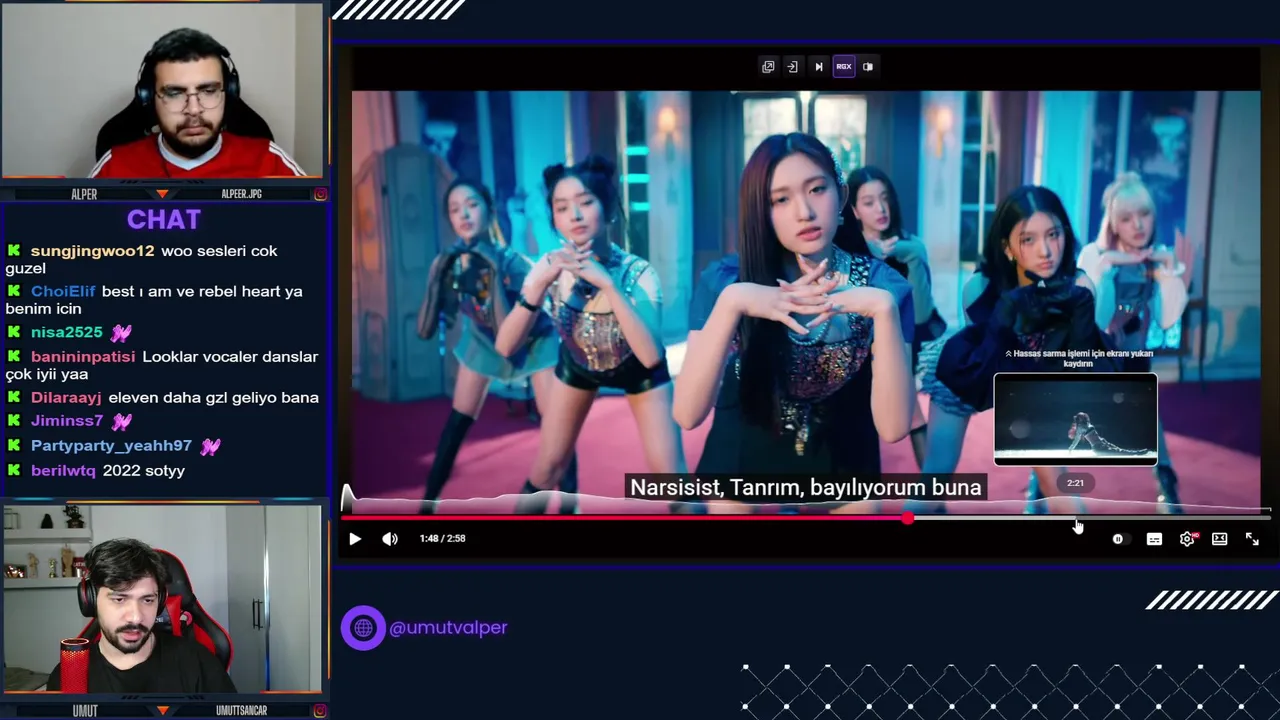This screenshot has width=1280, height=720.
Task: Toggle subtitles with the captions icon
Action: 1154,539
